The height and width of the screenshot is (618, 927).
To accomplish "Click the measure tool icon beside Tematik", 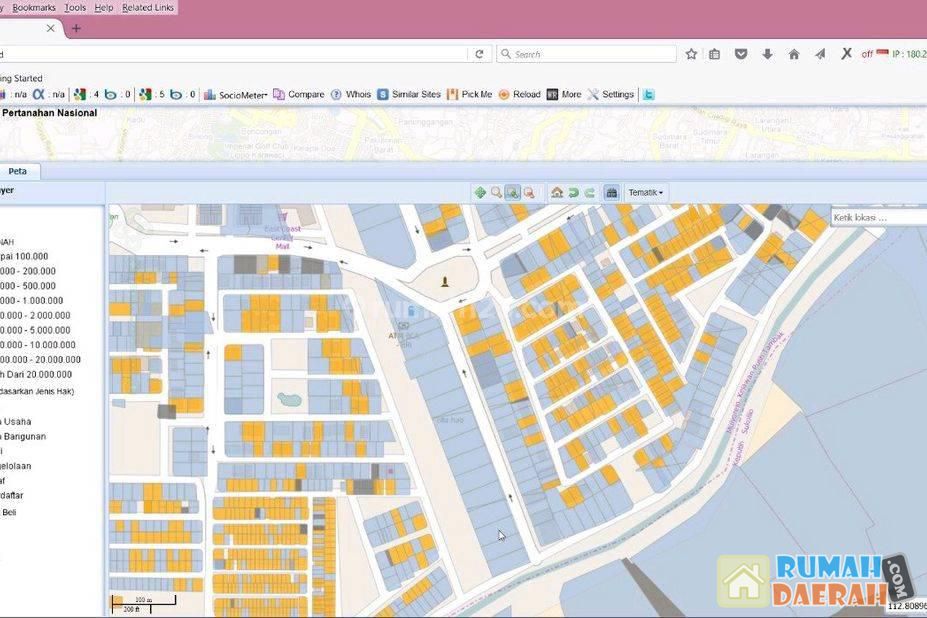I will (611, 193).
